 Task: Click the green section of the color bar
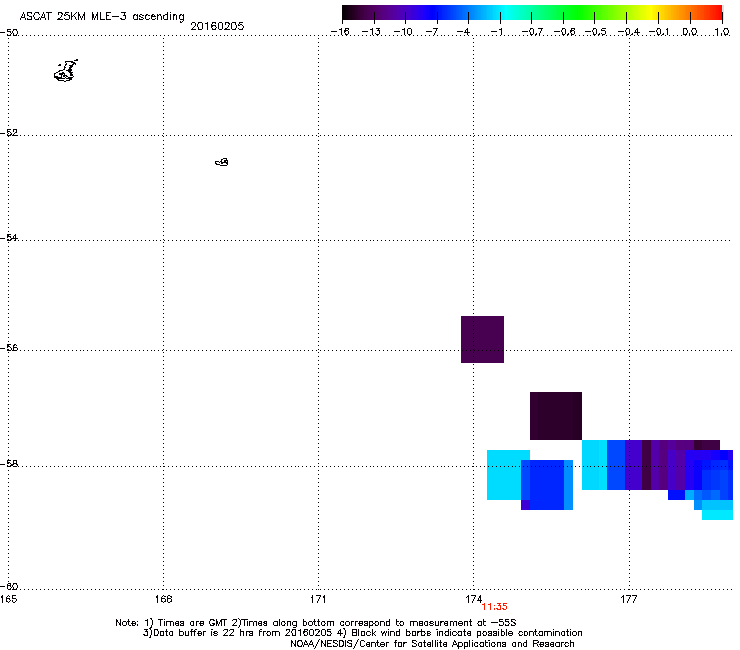[x=580, y=13]
